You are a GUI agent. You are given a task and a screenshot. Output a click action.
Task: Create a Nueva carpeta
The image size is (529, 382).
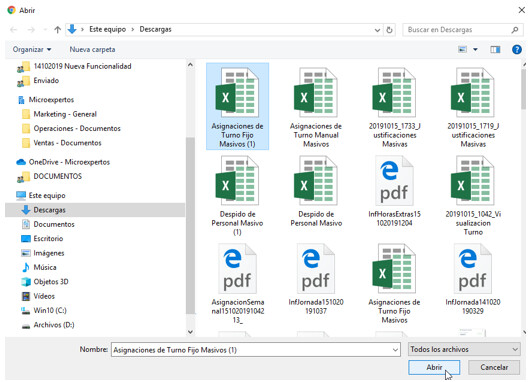click(92, 50)
